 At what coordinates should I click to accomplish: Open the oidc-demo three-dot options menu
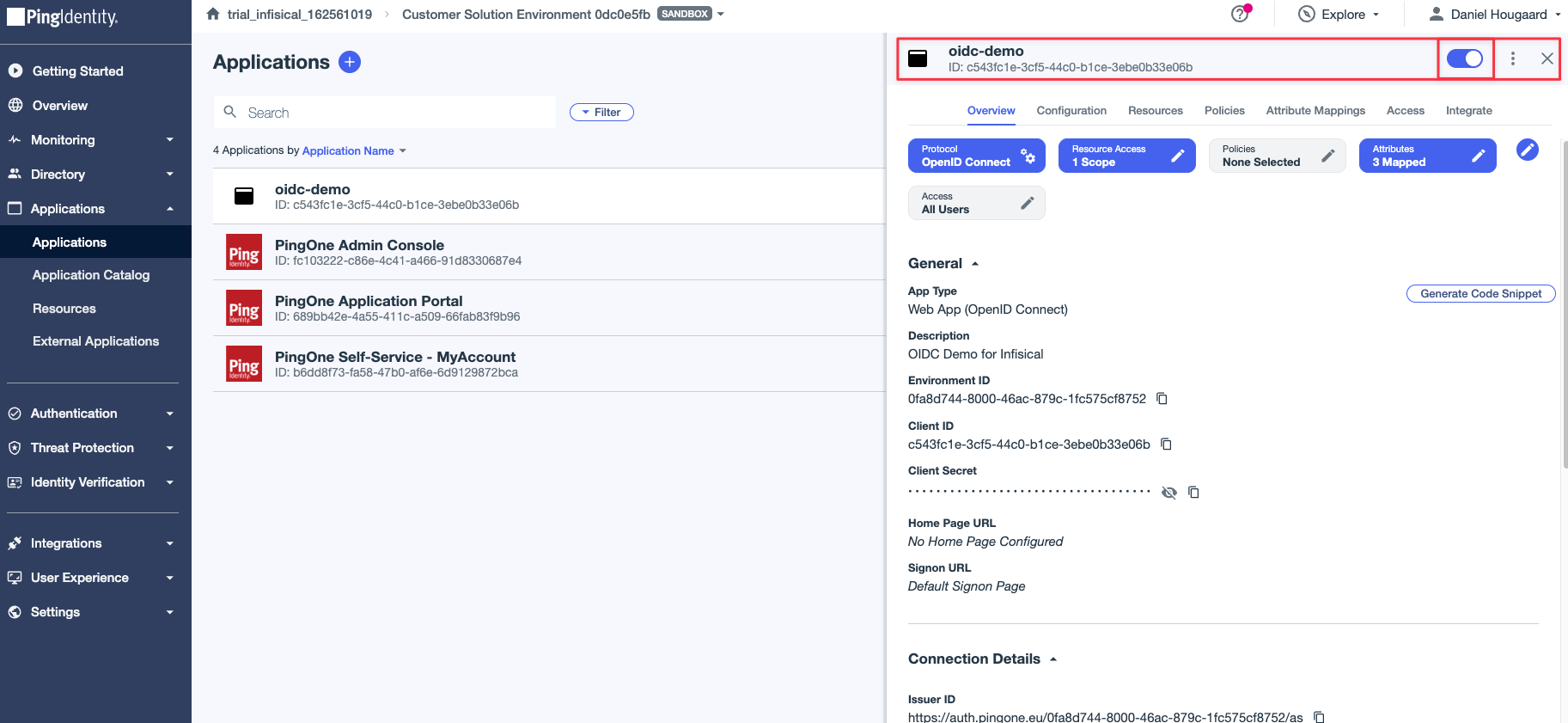point(1513,58)
